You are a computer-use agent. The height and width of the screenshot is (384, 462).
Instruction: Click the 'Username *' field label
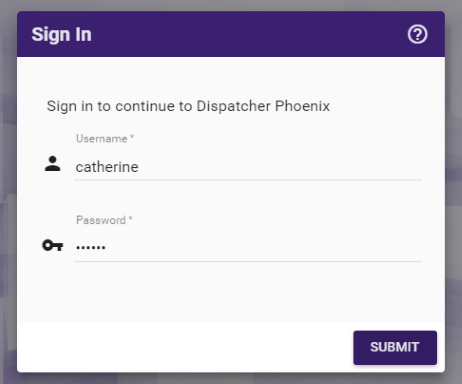105,138
